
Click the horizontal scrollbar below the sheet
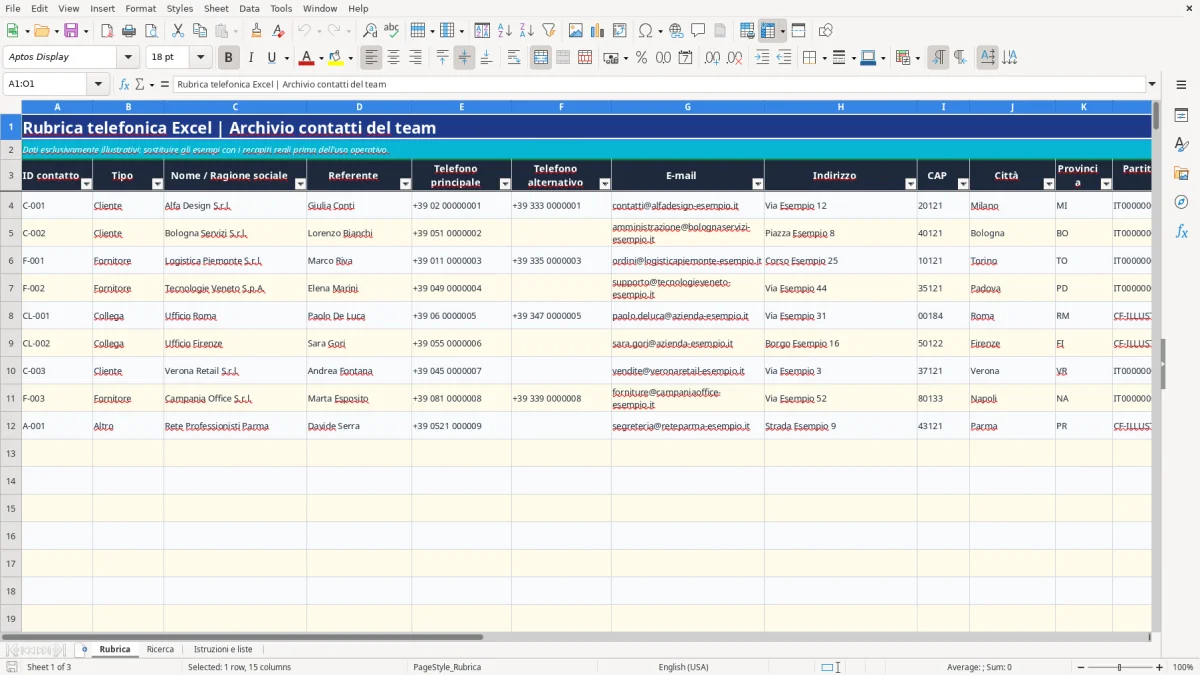(575, 637)
